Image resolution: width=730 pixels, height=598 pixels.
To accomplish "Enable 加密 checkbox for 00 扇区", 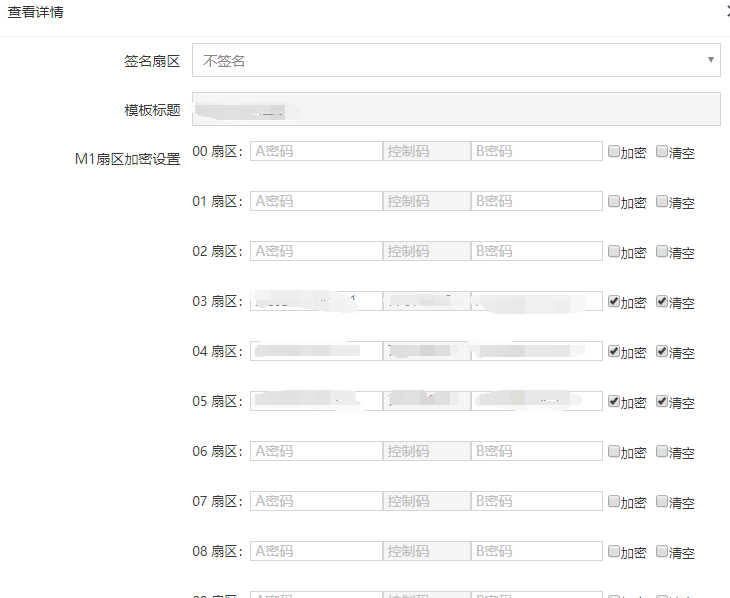I will click(x=613, y=152).
